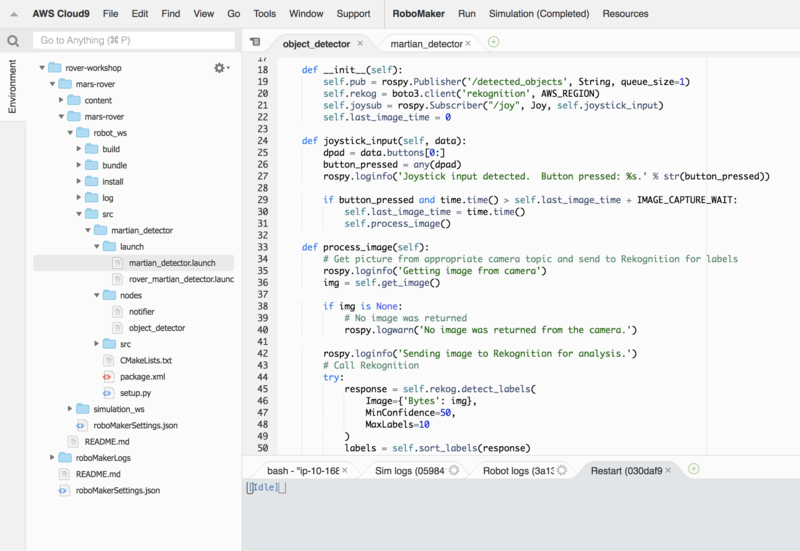Click line number 33 in the gutter
The height and width of the screenshot is (551, 800).
click(263, 247)
